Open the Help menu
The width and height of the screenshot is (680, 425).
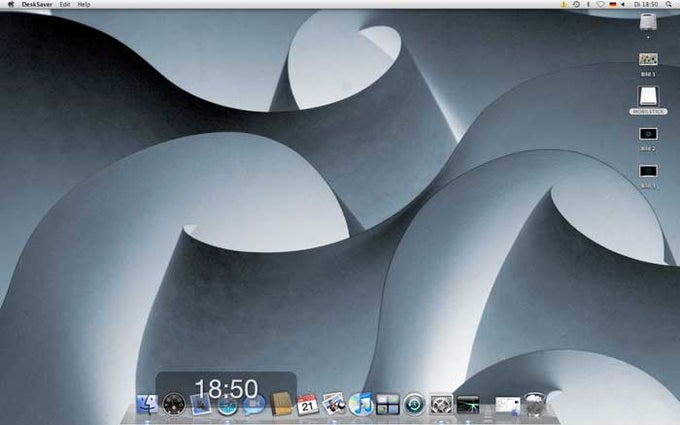pyautogui.click(x=84, y=4)
